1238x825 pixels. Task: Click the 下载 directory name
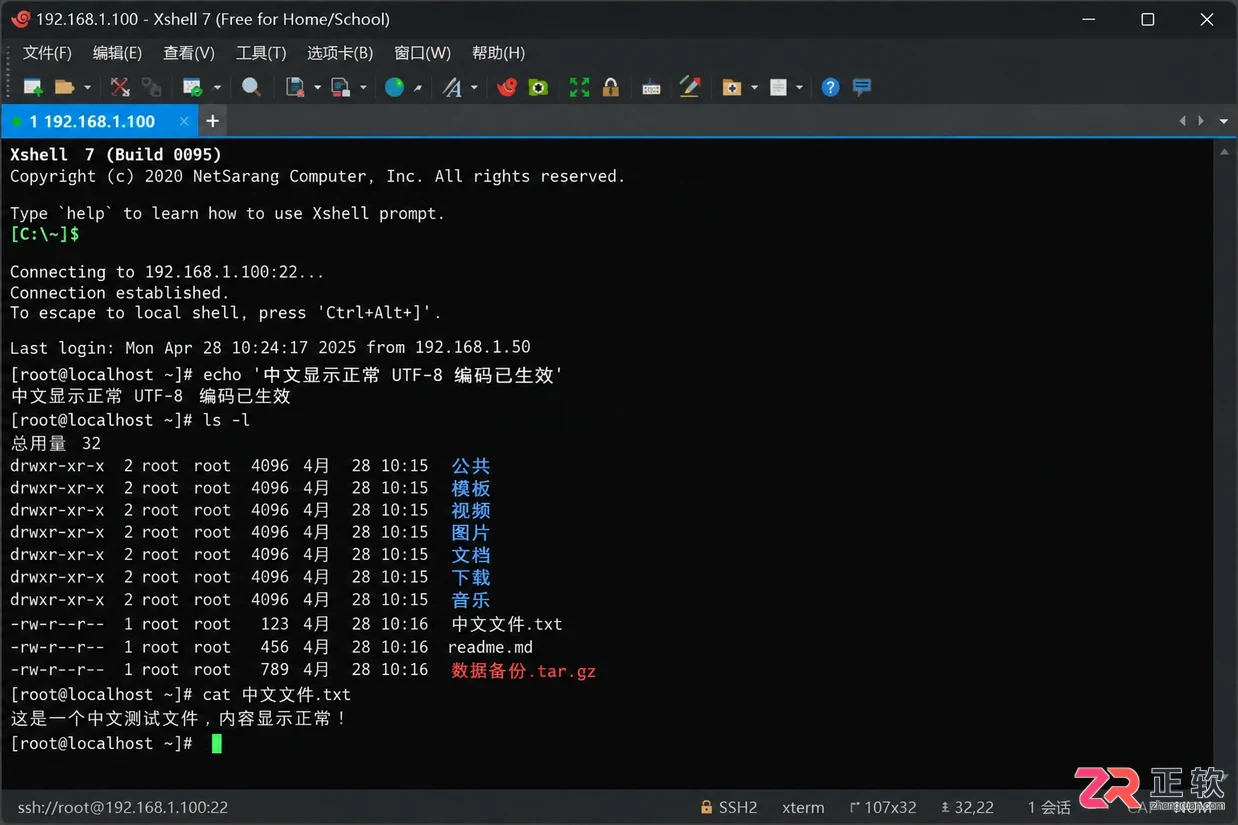point(471,577)
